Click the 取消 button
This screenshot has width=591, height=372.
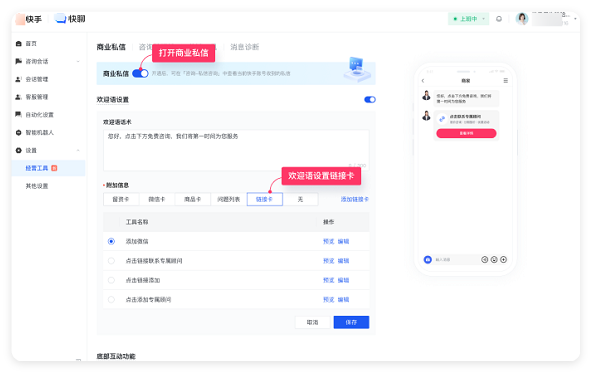(x=312, y=322)
